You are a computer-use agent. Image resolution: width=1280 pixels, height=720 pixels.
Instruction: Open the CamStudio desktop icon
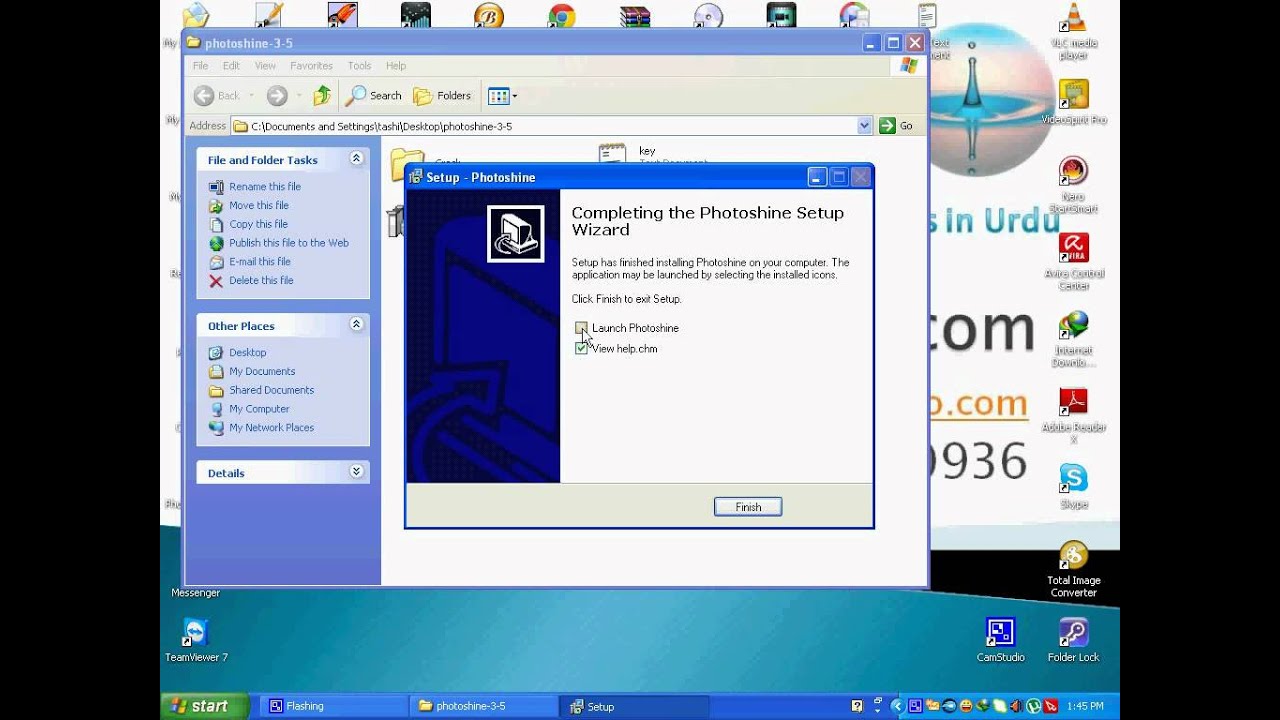(1000, 640)
